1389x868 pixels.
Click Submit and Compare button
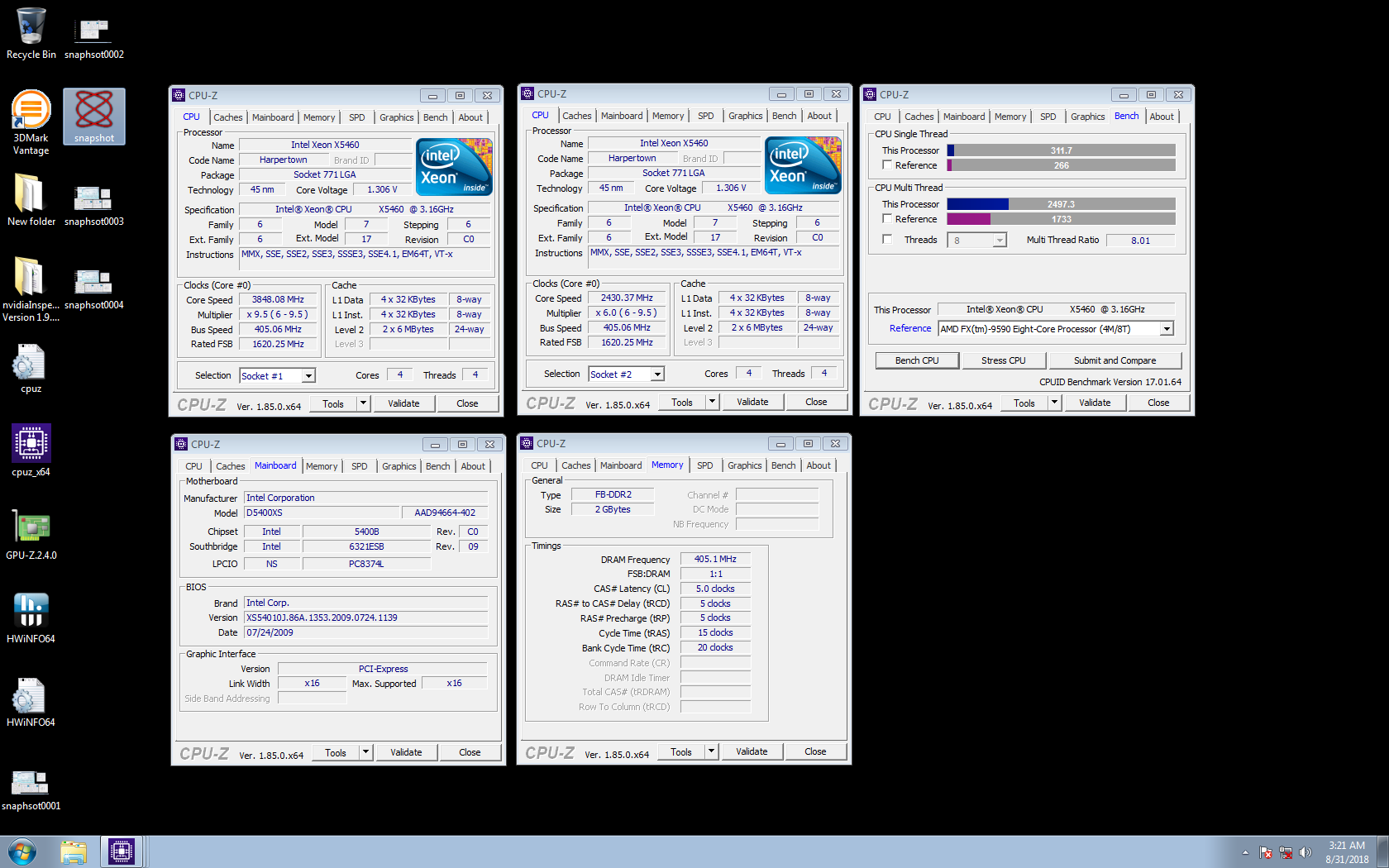[1115, 360]
